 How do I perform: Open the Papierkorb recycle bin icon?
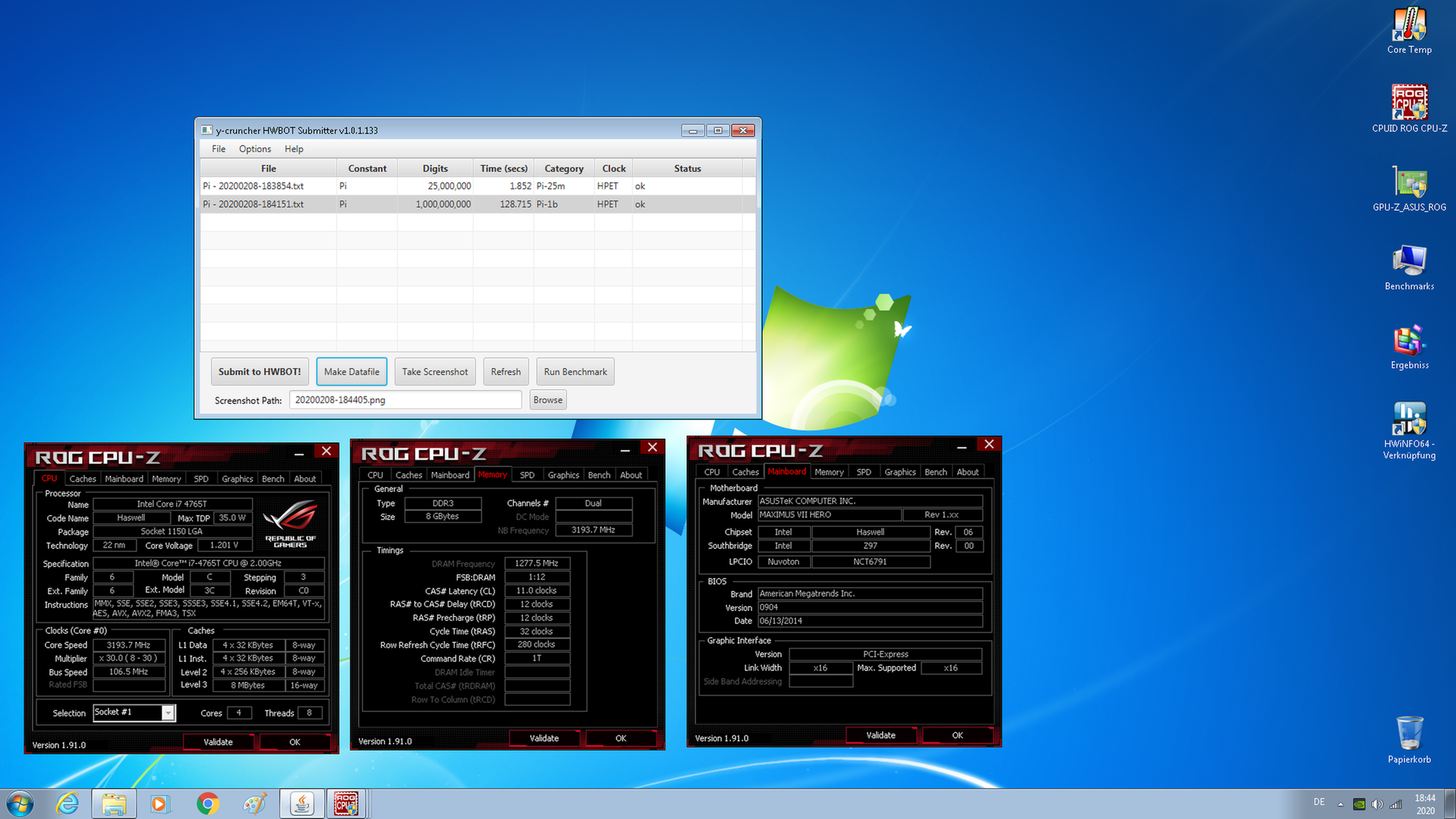click(x=1409, y=739)
